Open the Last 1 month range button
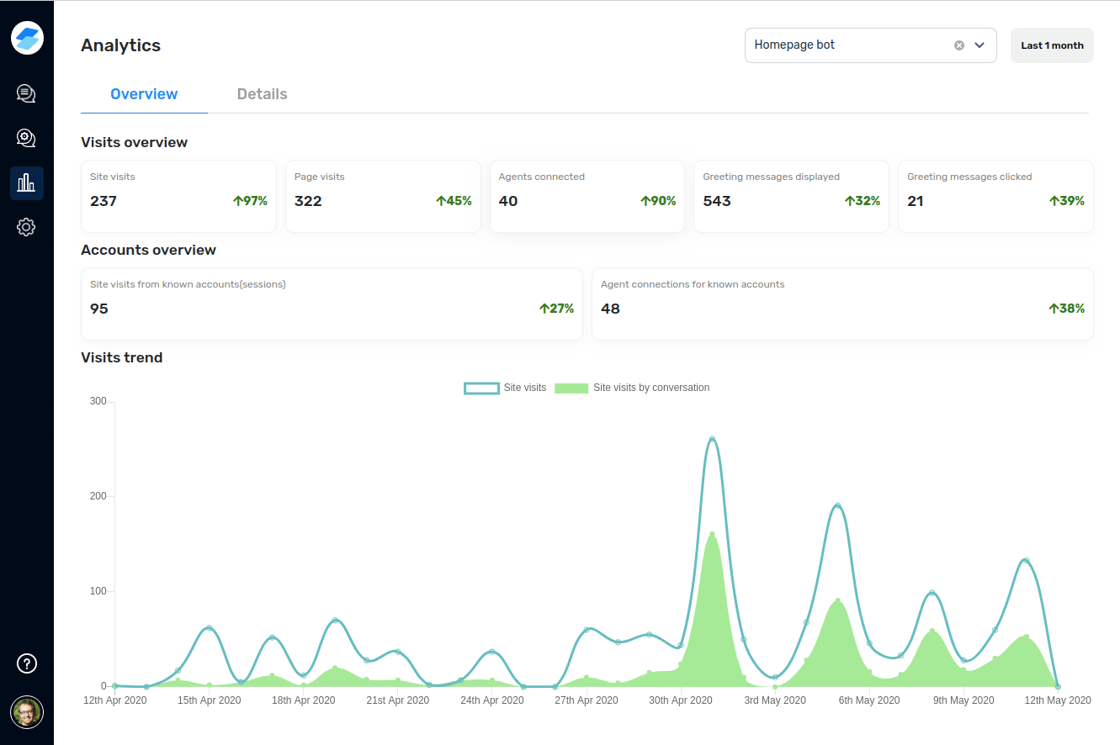The width and height of the screenshot is (1120, 745). [1051, 45]
